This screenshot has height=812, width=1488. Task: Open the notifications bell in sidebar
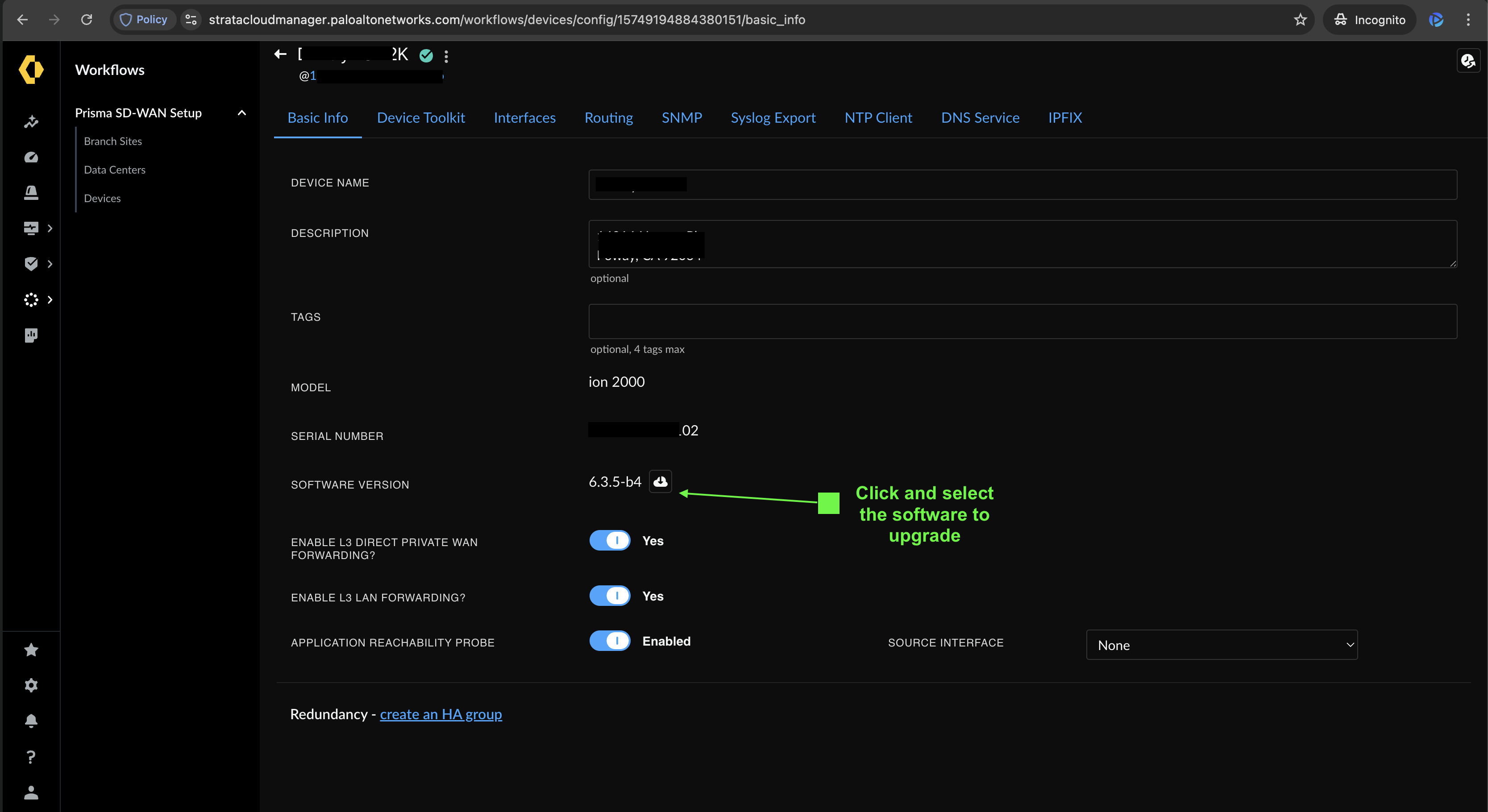point(31,721)
